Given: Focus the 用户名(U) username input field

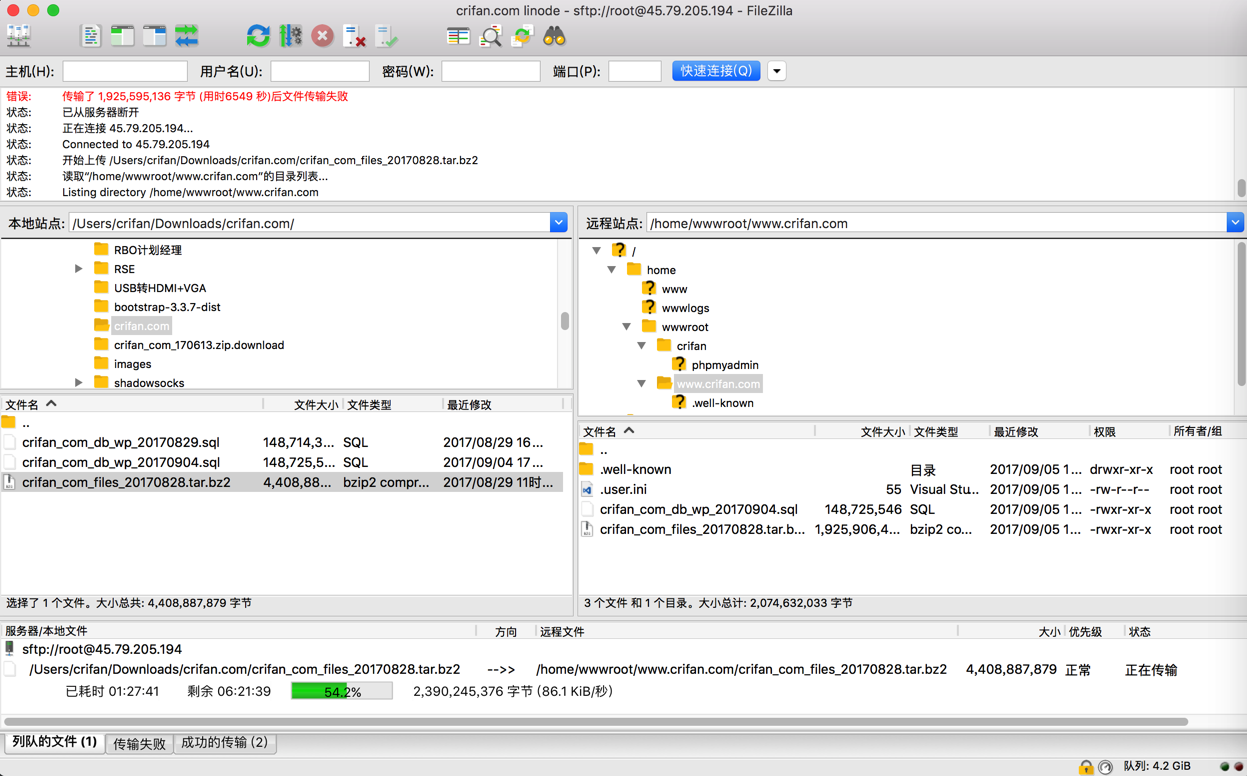Looking at the screenshot, I should (x=320, y=71).
